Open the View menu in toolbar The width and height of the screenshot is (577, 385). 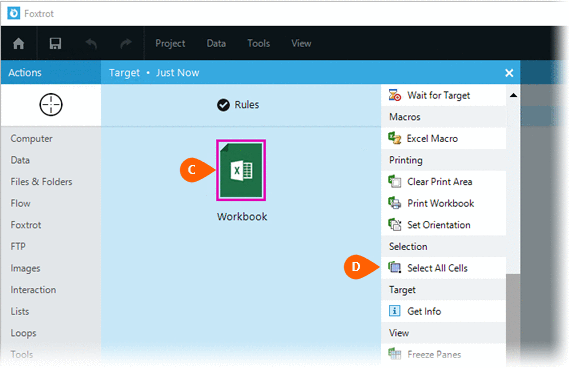click(x=301, y=43)
